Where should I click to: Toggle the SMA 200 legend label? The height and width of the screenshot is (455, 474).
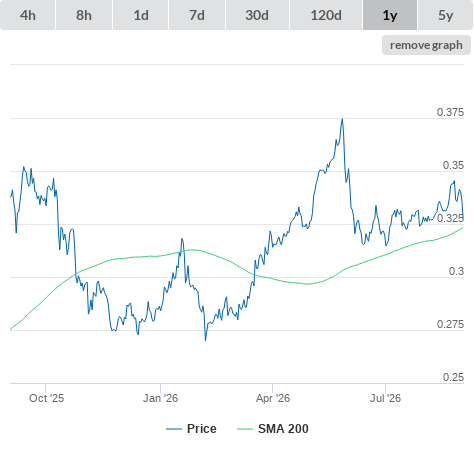click(x=283, y=429)
